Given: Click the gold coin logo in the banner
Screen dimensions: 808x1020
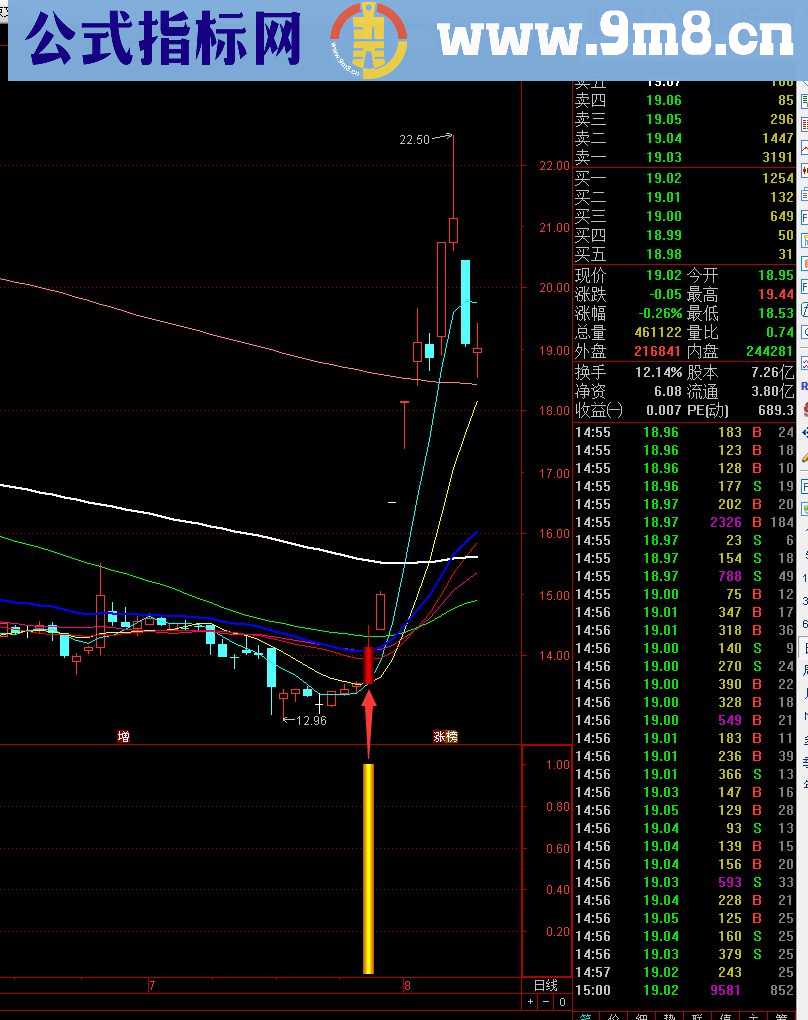Looking at the screenshot, I should (368, 40).
